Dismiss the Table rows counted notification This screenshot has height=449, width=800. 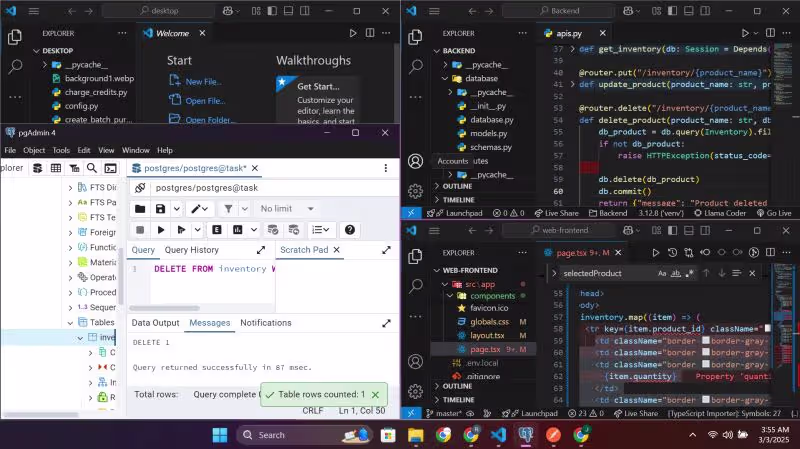click(376, 395)
